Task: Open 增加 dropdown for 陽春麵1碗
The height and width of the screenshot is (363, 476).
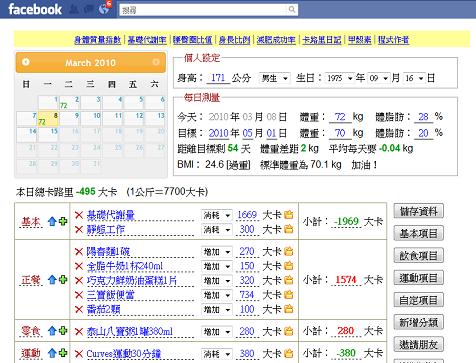Action: coord(217,252)
